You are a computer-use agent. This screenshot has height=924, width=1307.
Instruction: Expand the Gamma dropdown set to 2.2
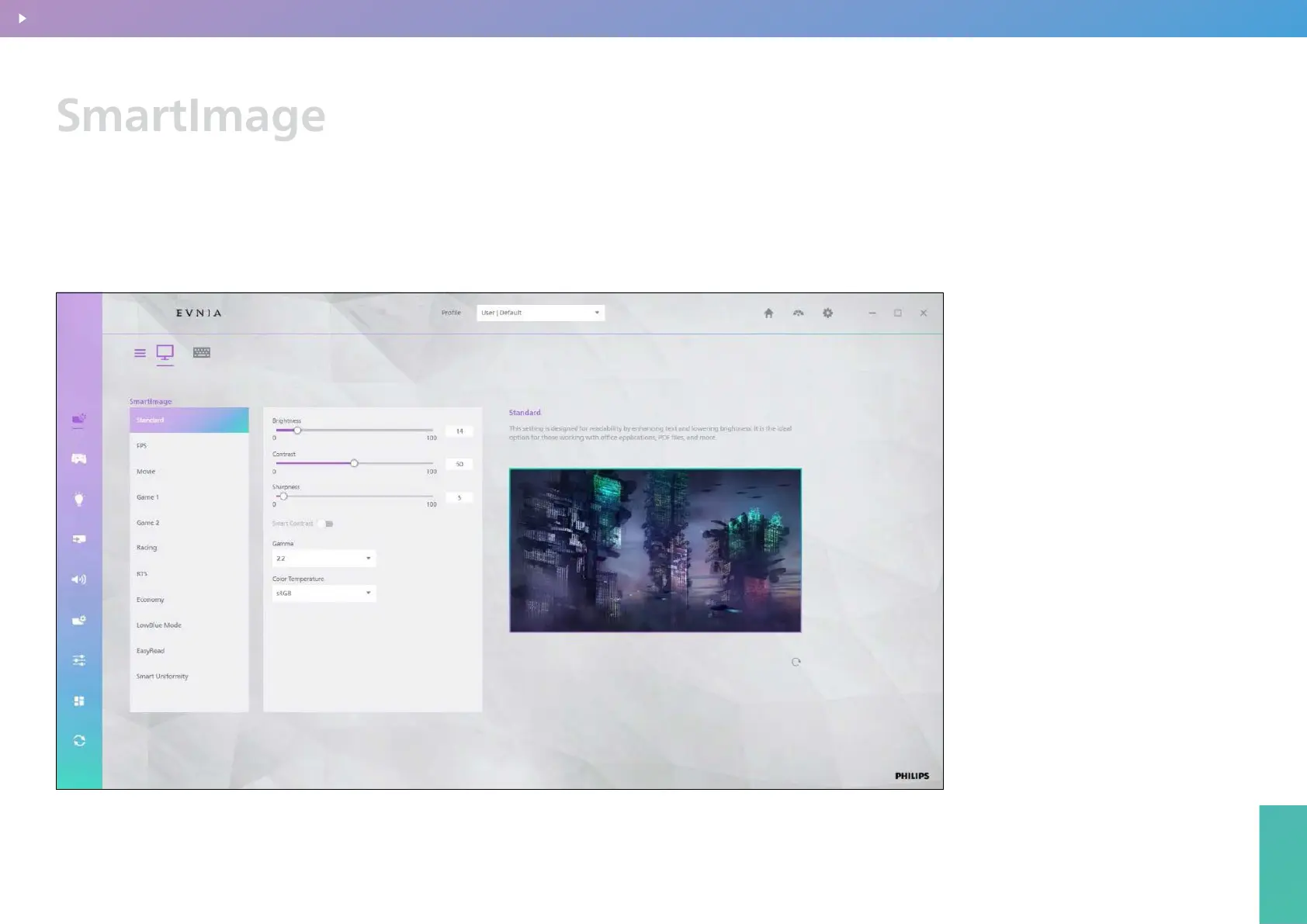[324, 559]
